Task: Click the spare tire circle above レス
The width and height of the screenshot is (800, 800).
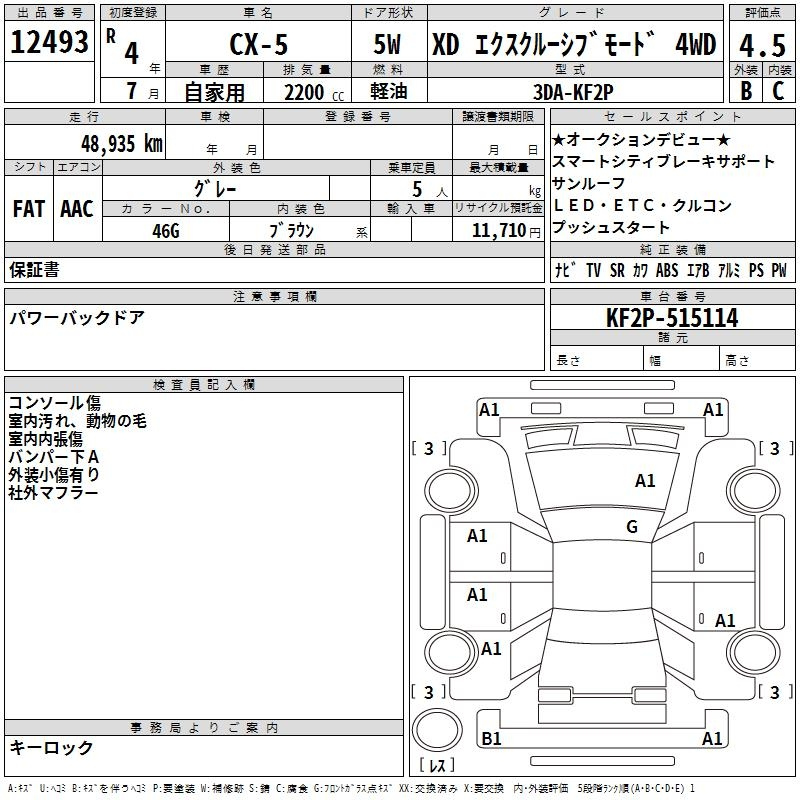Action: coord(437,730)
